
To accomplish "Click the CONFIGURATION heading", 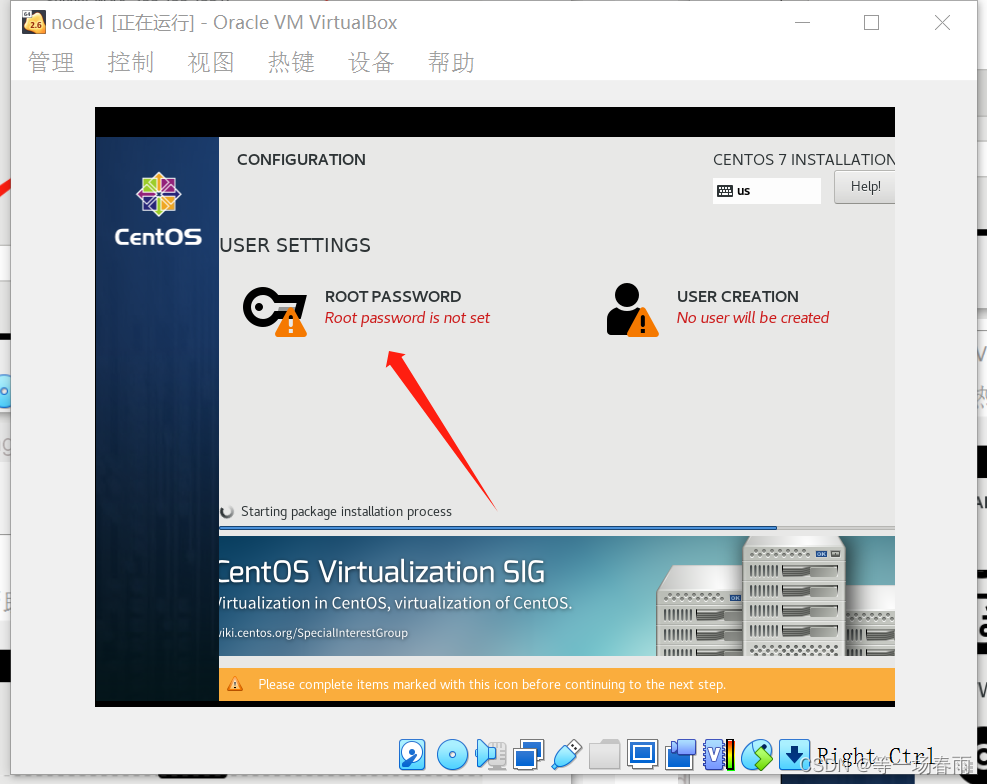I will tap(301, 160).
